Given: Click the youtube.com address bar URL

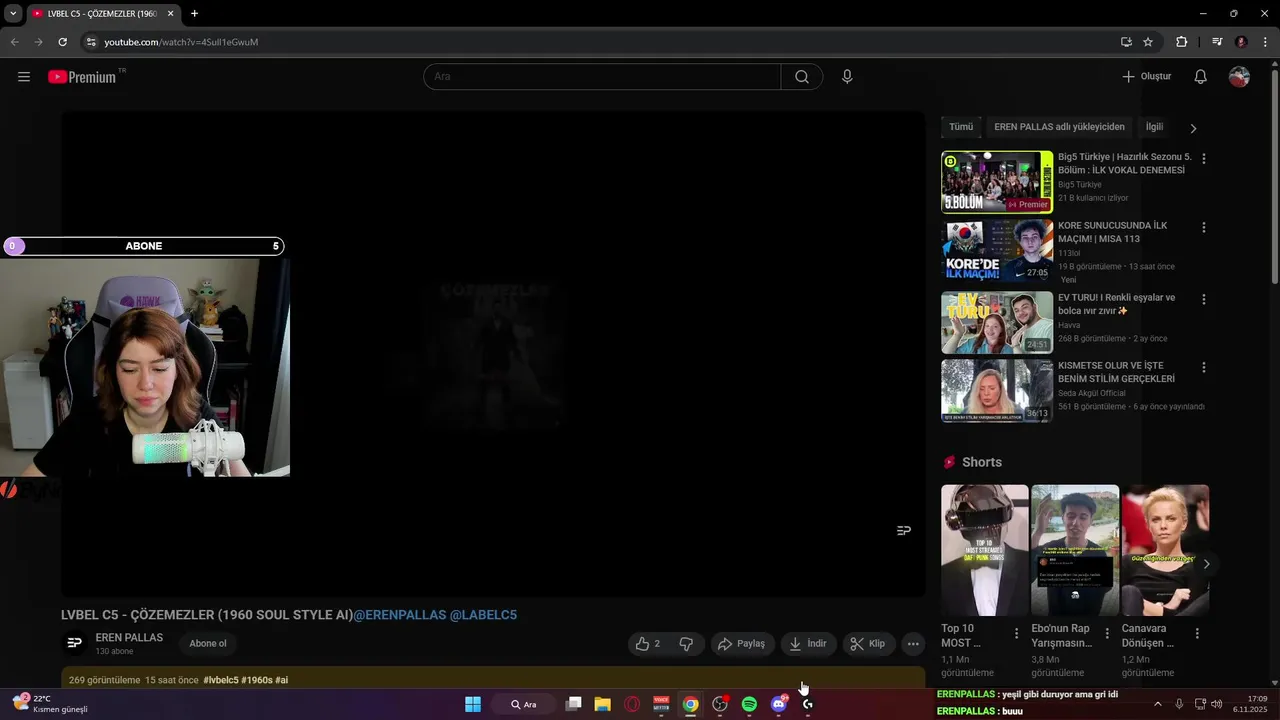Looking at the screenshot, I should pos(181,42).
